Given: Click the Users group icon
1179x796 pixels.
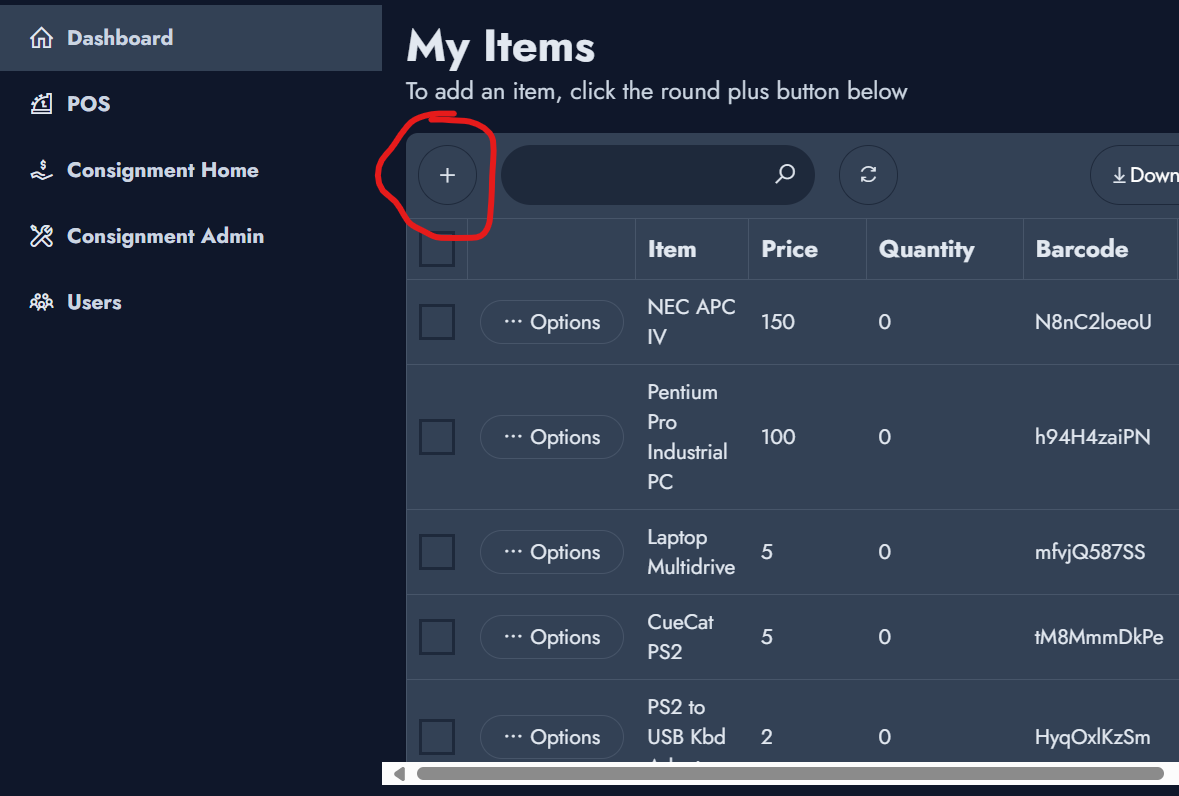Looking at the screenshot, I should [x=41, y=302].
